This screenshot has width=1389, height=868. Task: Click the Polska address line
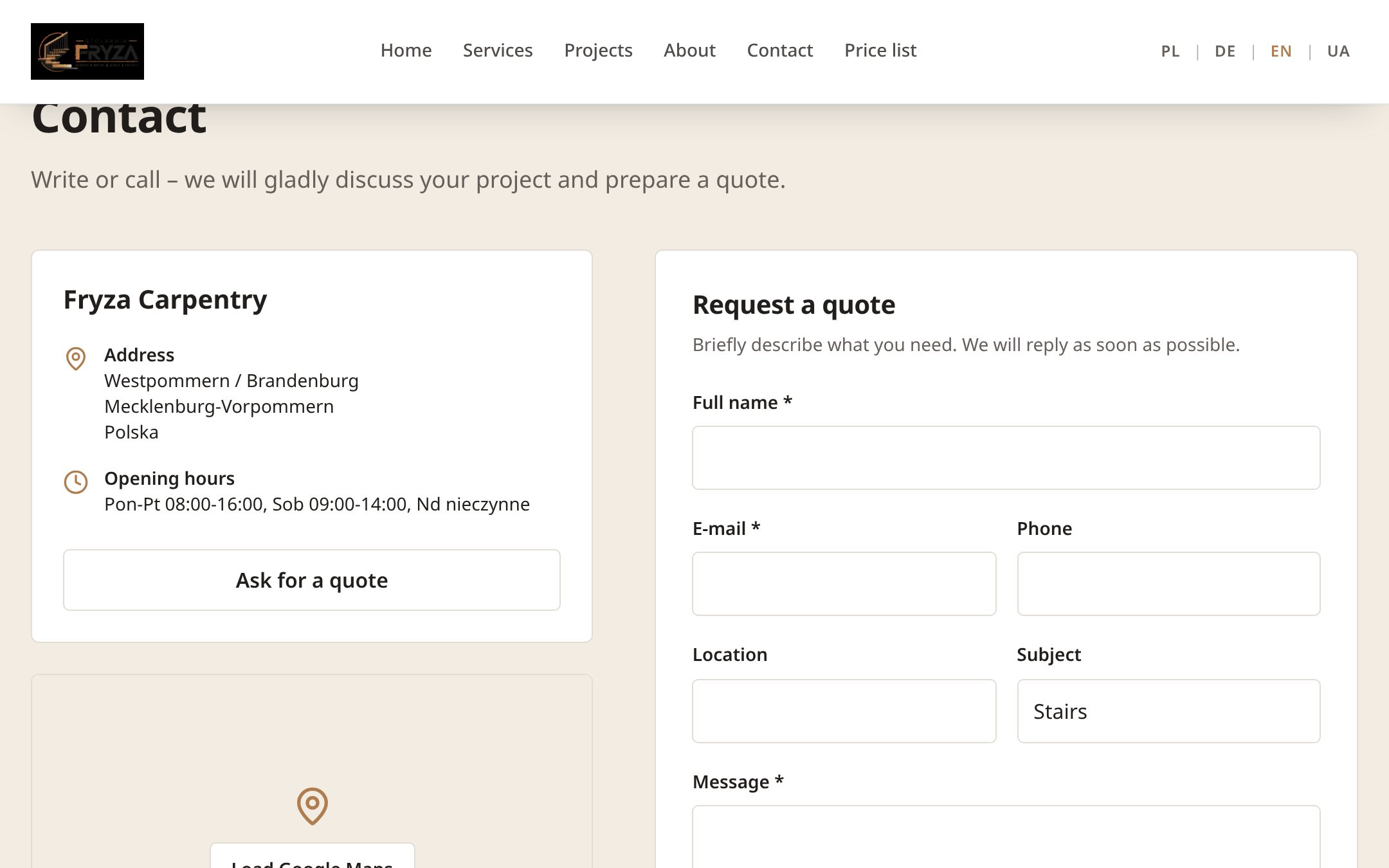point(131,432)
